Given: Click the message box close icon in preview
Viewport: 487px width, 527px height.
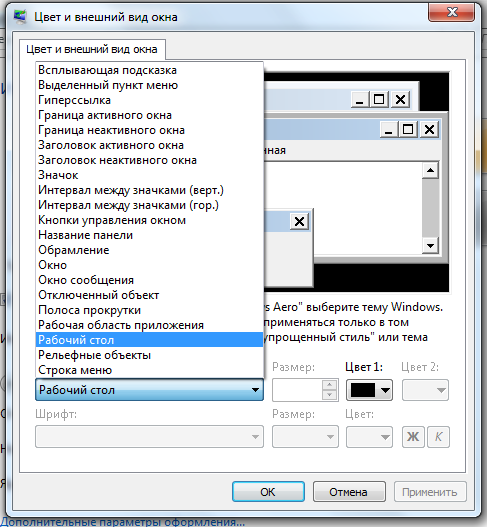Looking at the screenshot, I should pos(299,221).
